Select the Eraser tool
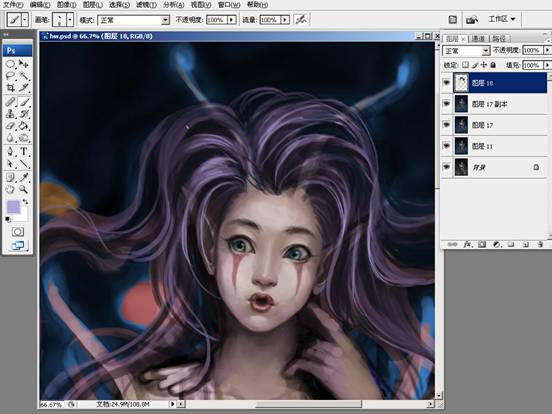Screen dimensions: 552x414 click(x=10, y=126)
